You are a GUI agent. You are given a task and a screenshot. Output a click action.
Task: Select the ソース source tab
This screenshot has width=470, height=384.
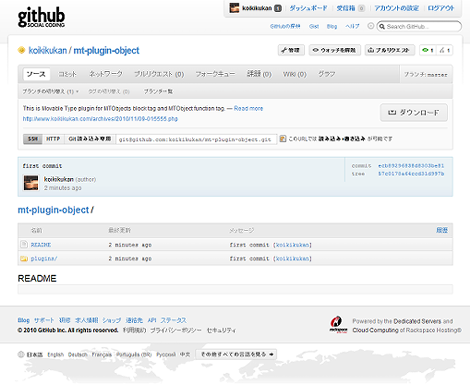pos(36,74)
